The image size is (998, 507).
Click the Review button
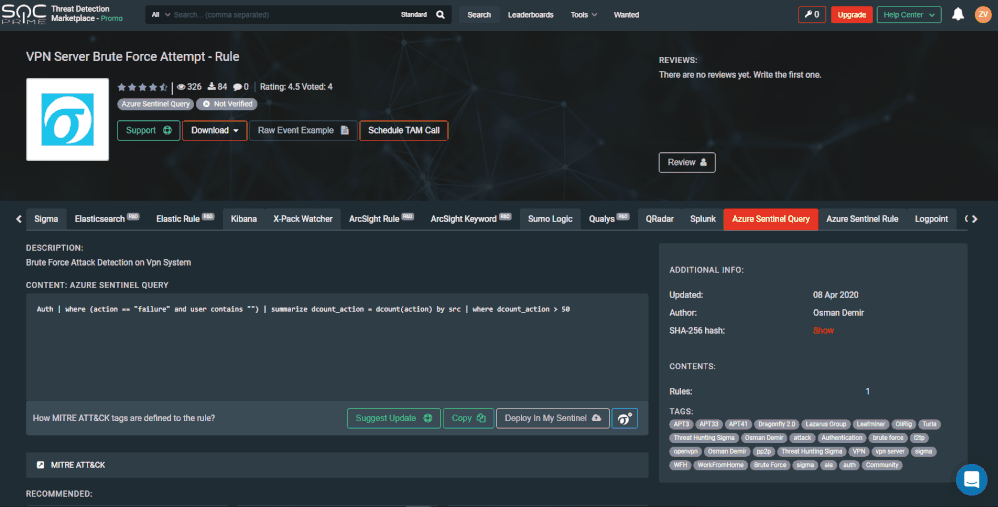pyautogui.click(x=687, y=162)
